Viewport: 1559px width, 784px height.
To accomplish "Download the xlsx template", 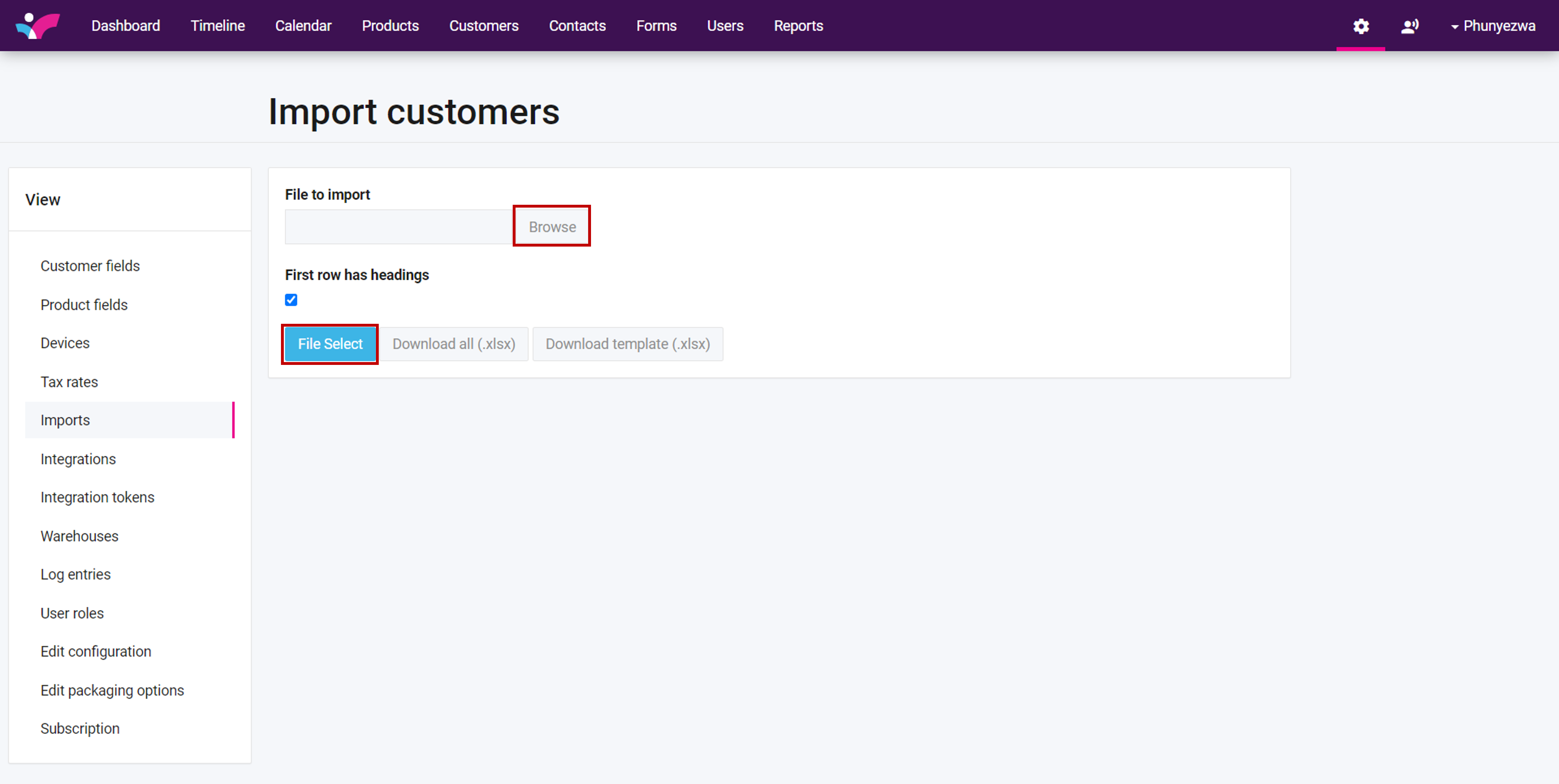I will tap(627, 344).
